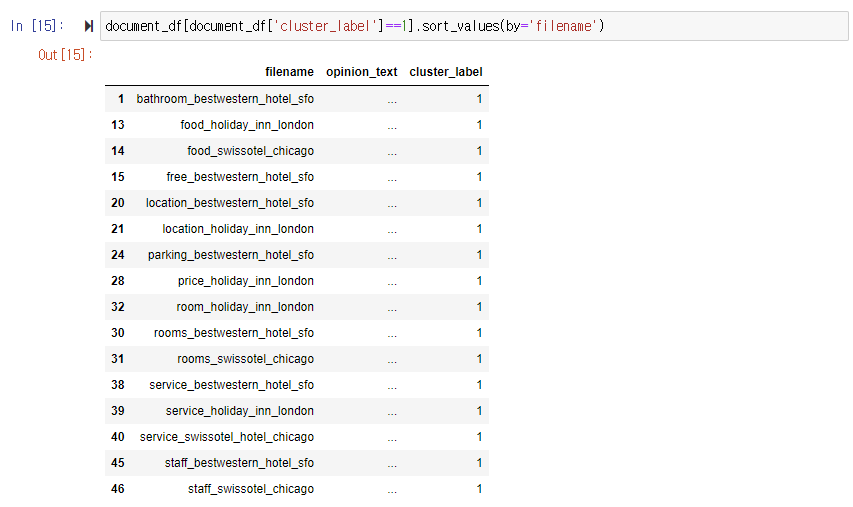
Task: Select the room_holiday_inn_london cell
Action: (245, 307)
